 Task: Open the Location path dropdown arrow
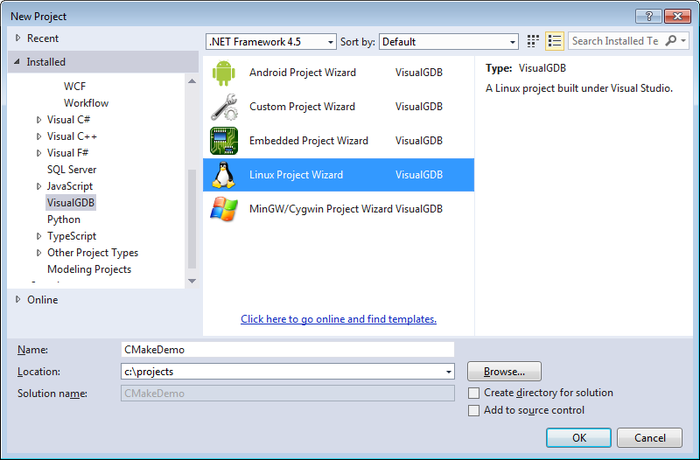tap(448, 372)
